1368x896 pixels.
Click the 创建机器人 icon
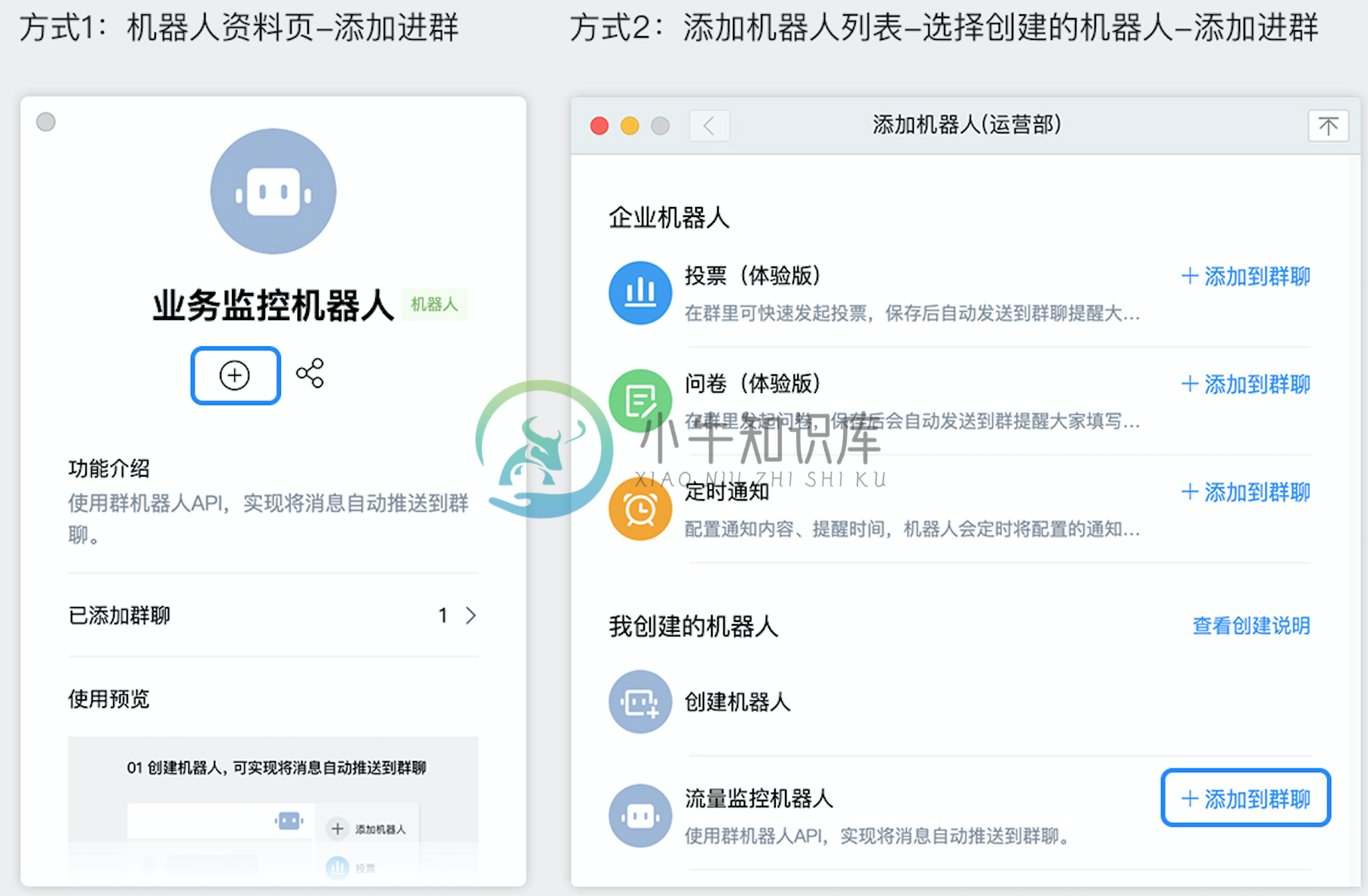[x=640, y=702]
